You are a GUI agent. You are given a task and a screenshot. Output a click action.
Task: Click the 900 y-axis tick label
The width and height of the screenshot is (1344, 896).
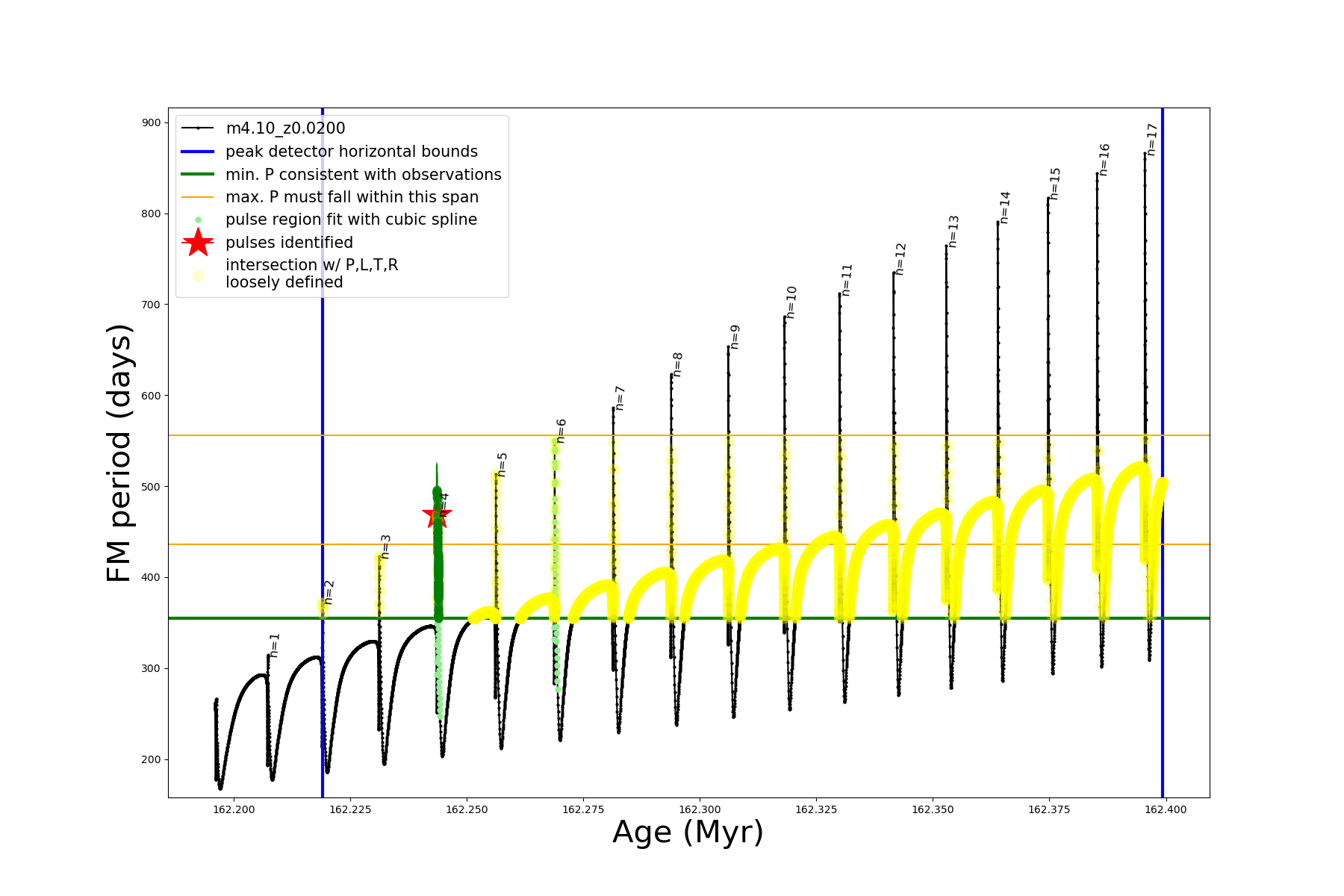point(152,122)
